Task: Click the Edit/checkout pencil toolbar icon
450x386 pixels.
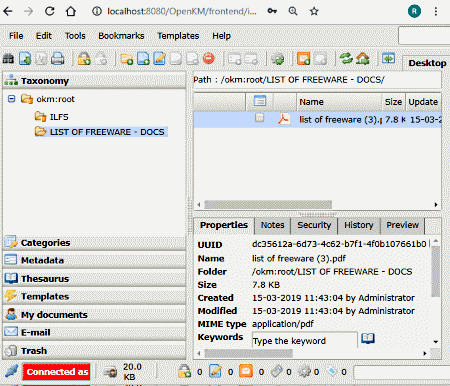Action: 160,59
